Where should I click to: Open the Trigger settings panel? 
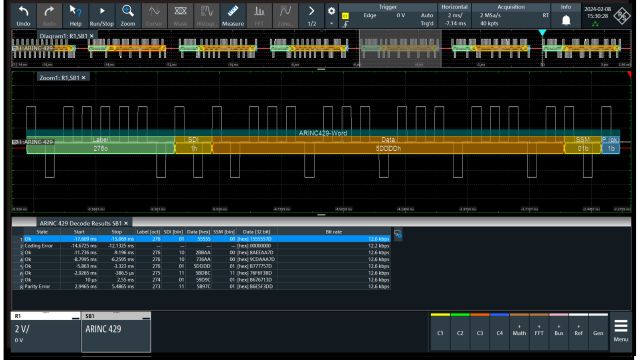pos(388,16)
